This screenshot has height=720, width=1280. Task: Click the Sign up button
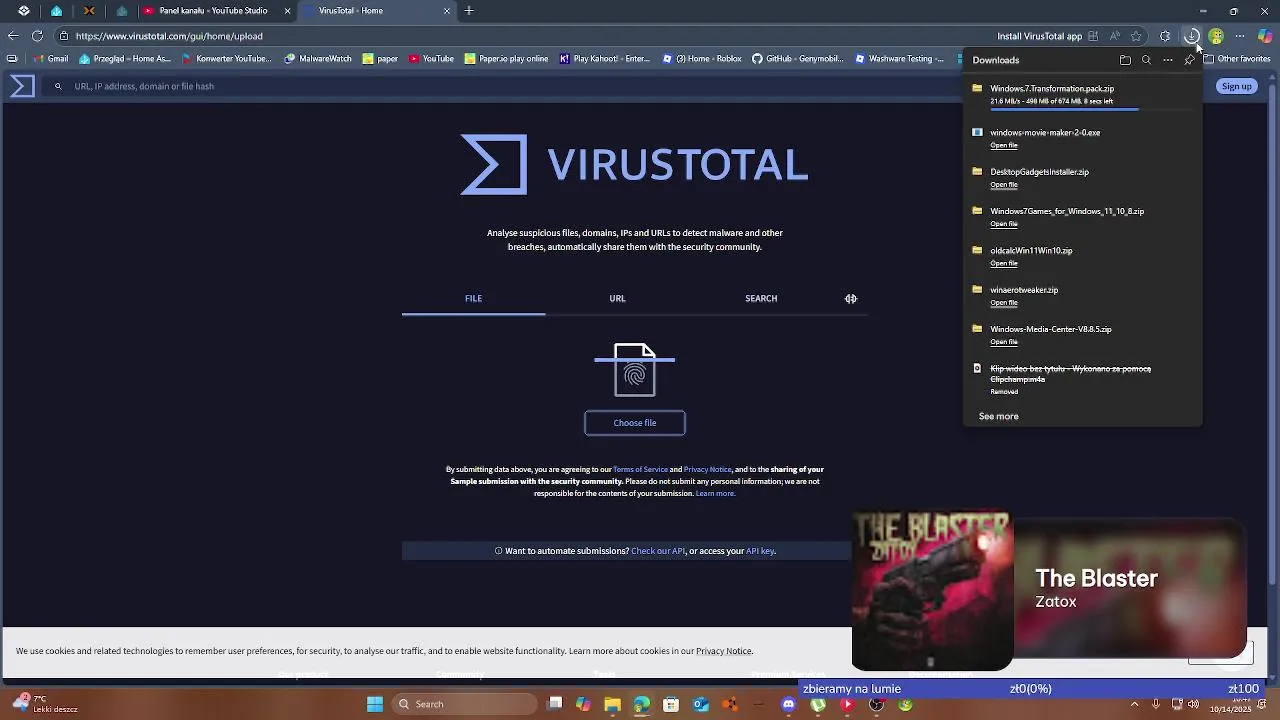tap(1236, 86)
